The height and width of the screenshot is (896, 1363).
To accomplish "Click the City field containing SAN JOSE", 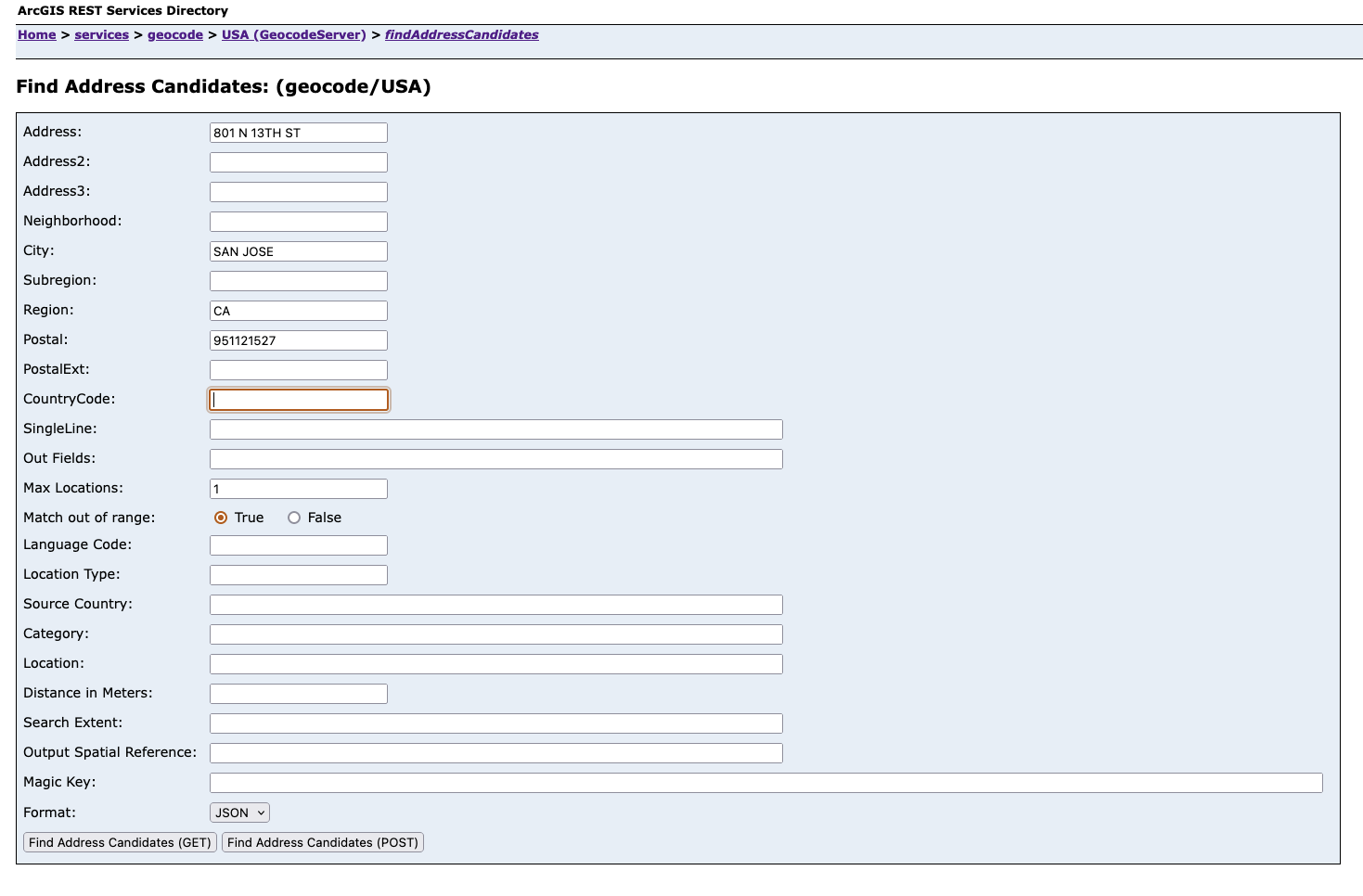I will pos(298,251).
